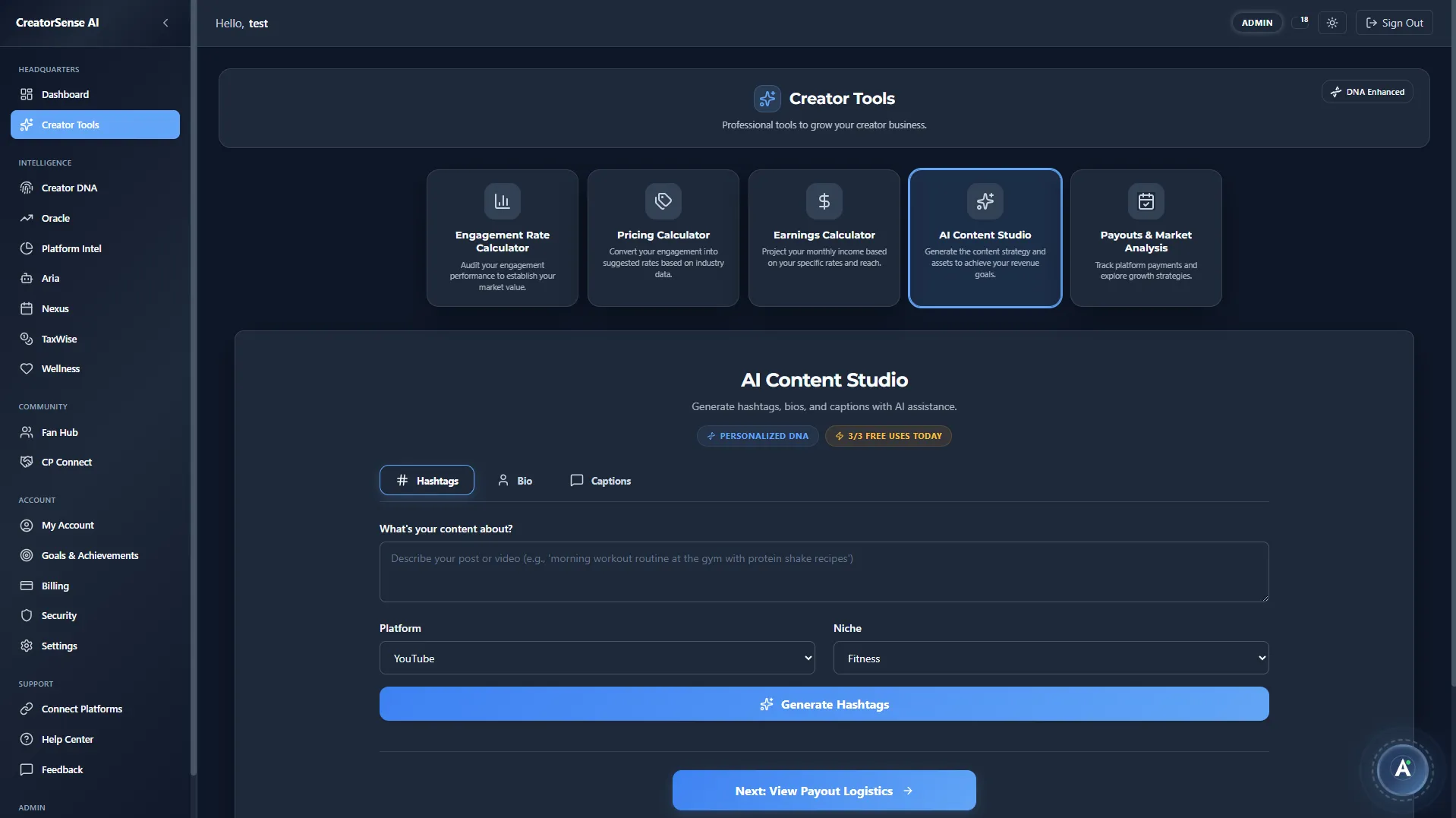Toggle the DNA Enhanced badge
The image size is (1456, 818).
click(x=1366, y=91)
